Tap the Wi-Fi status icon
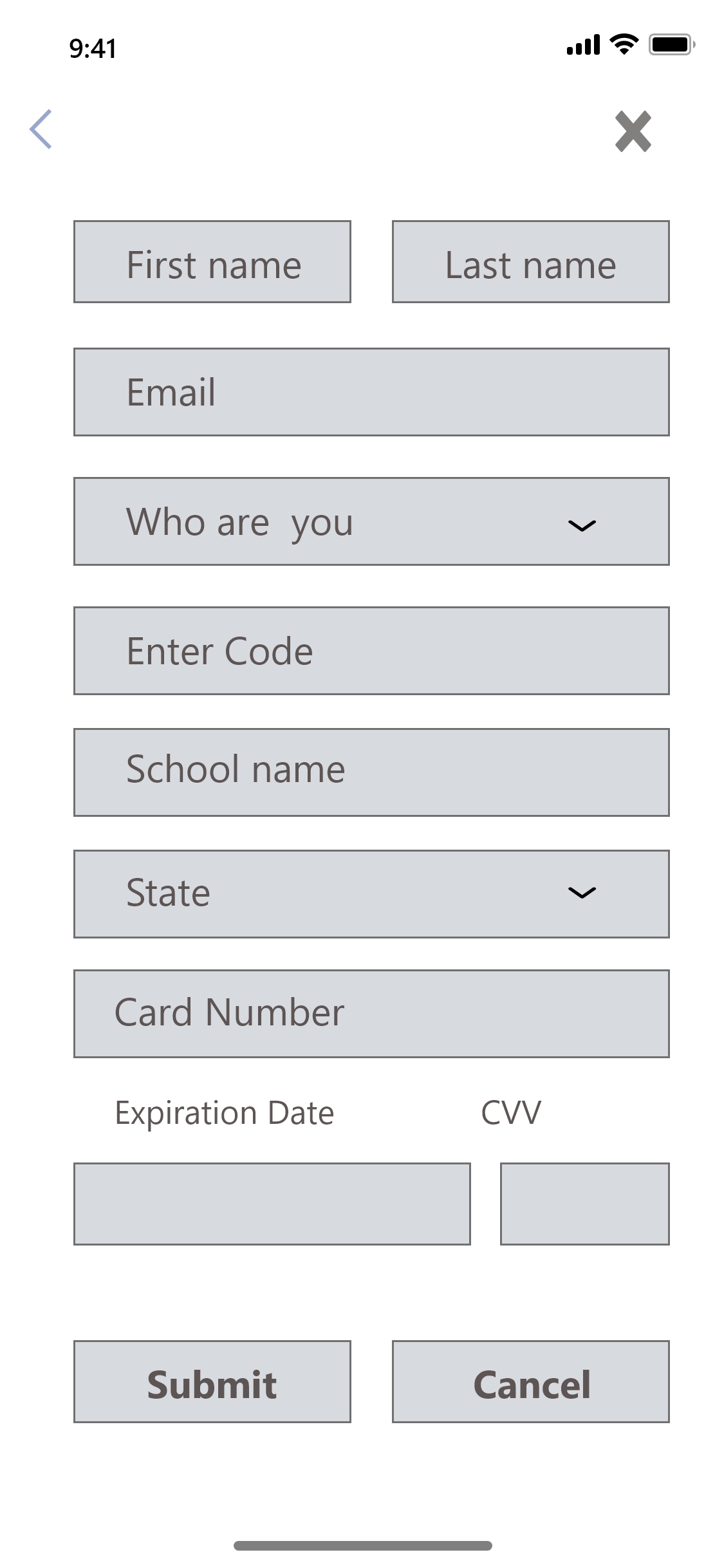Image resolution: width=724 pixels, height=1568 pixels. [624, 44]
